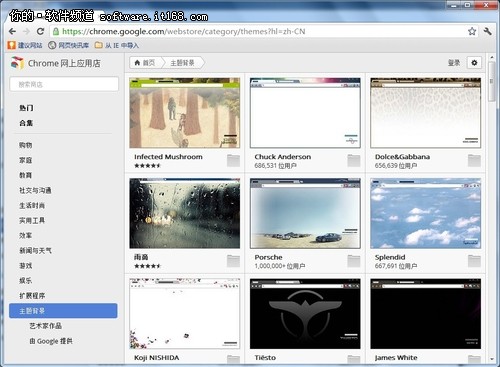Select 游戏 category
This screenshot has height=367, width=500.
coord(26,266)
